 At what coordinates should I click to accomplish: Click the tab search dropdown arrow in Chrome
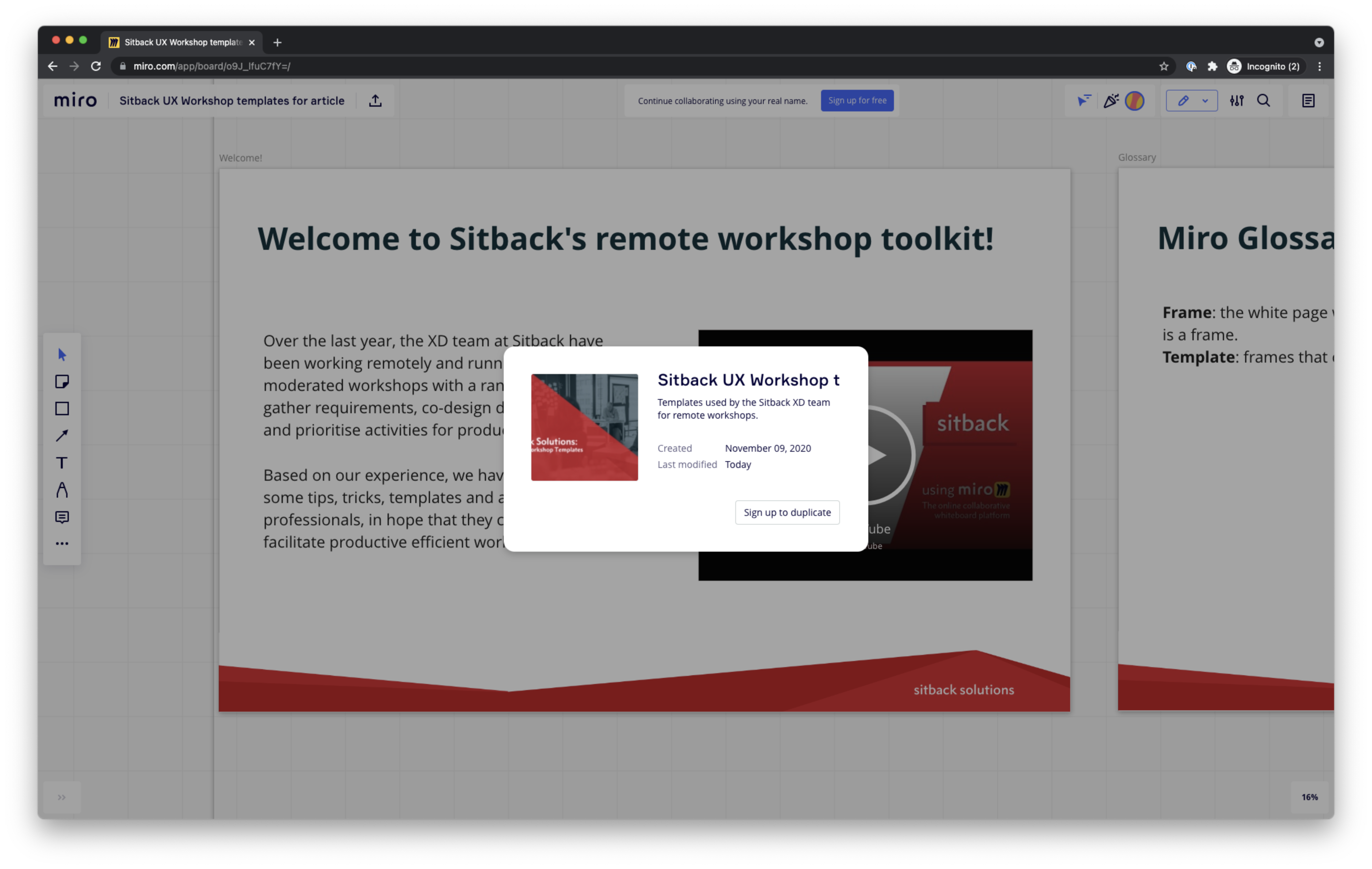(1319, 42)
